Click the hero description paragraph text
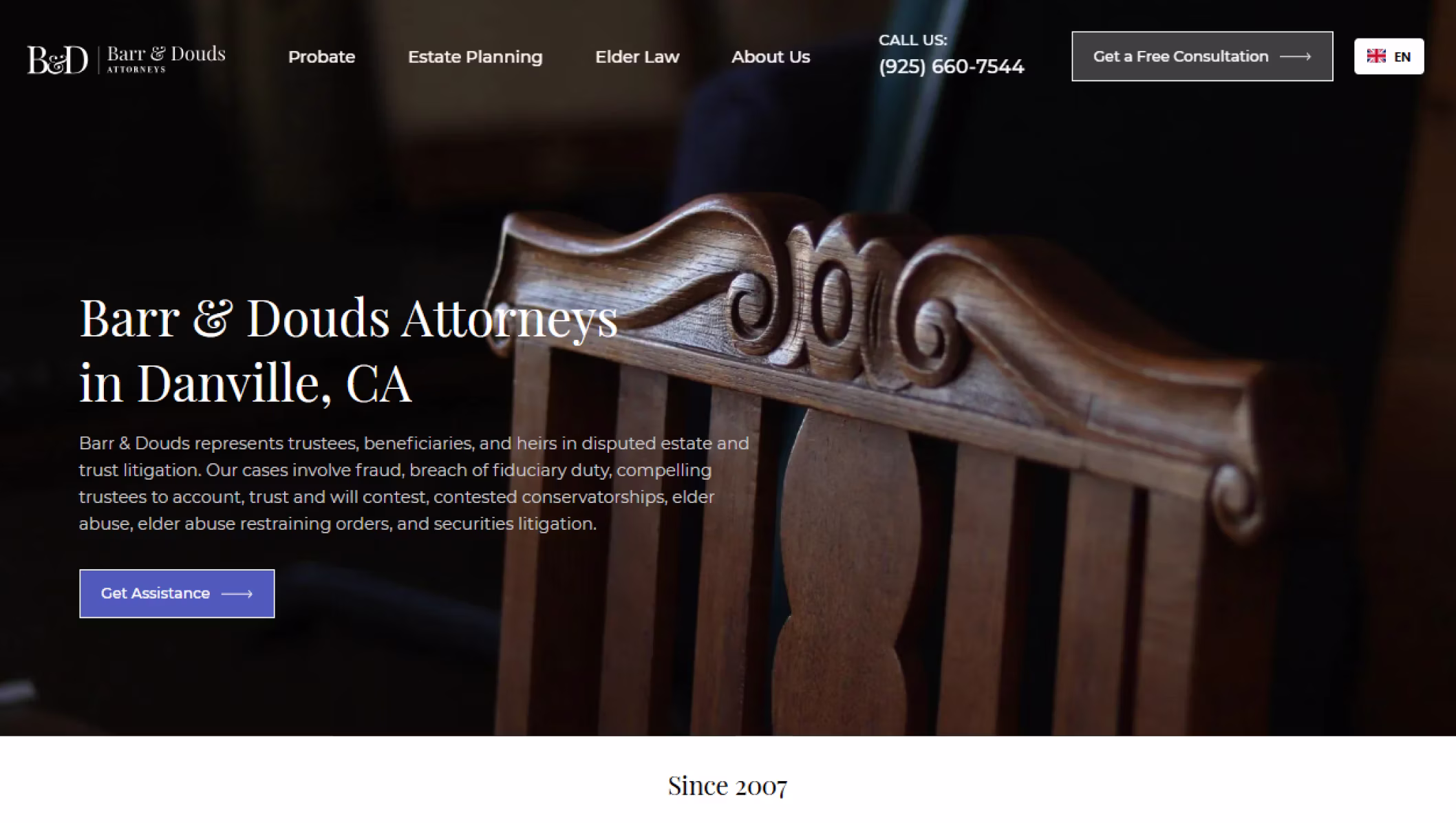 414,484
